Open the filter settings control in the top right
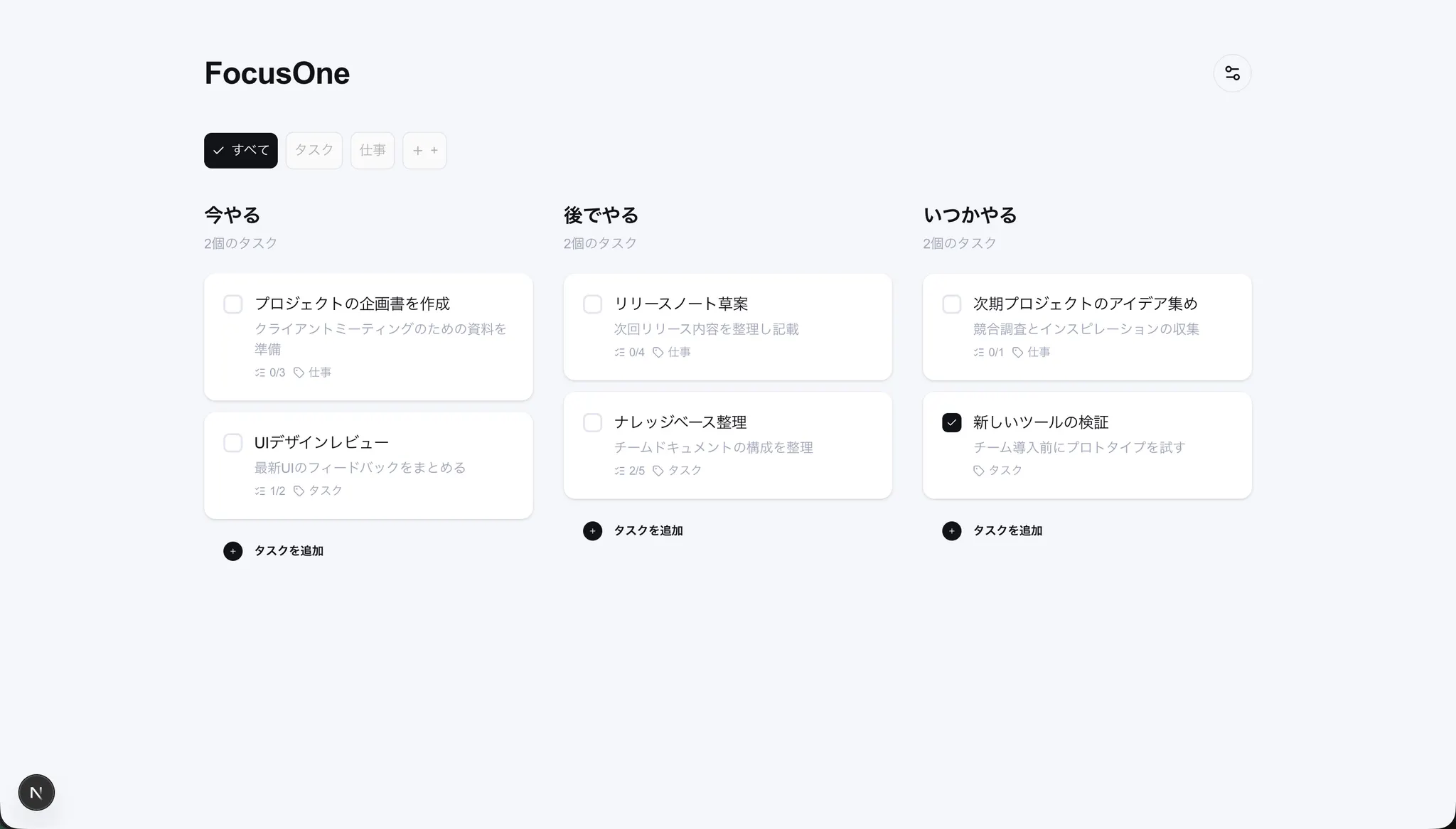The height and width of the screenshot is (829, 1456). click(x=1232, y=73)
